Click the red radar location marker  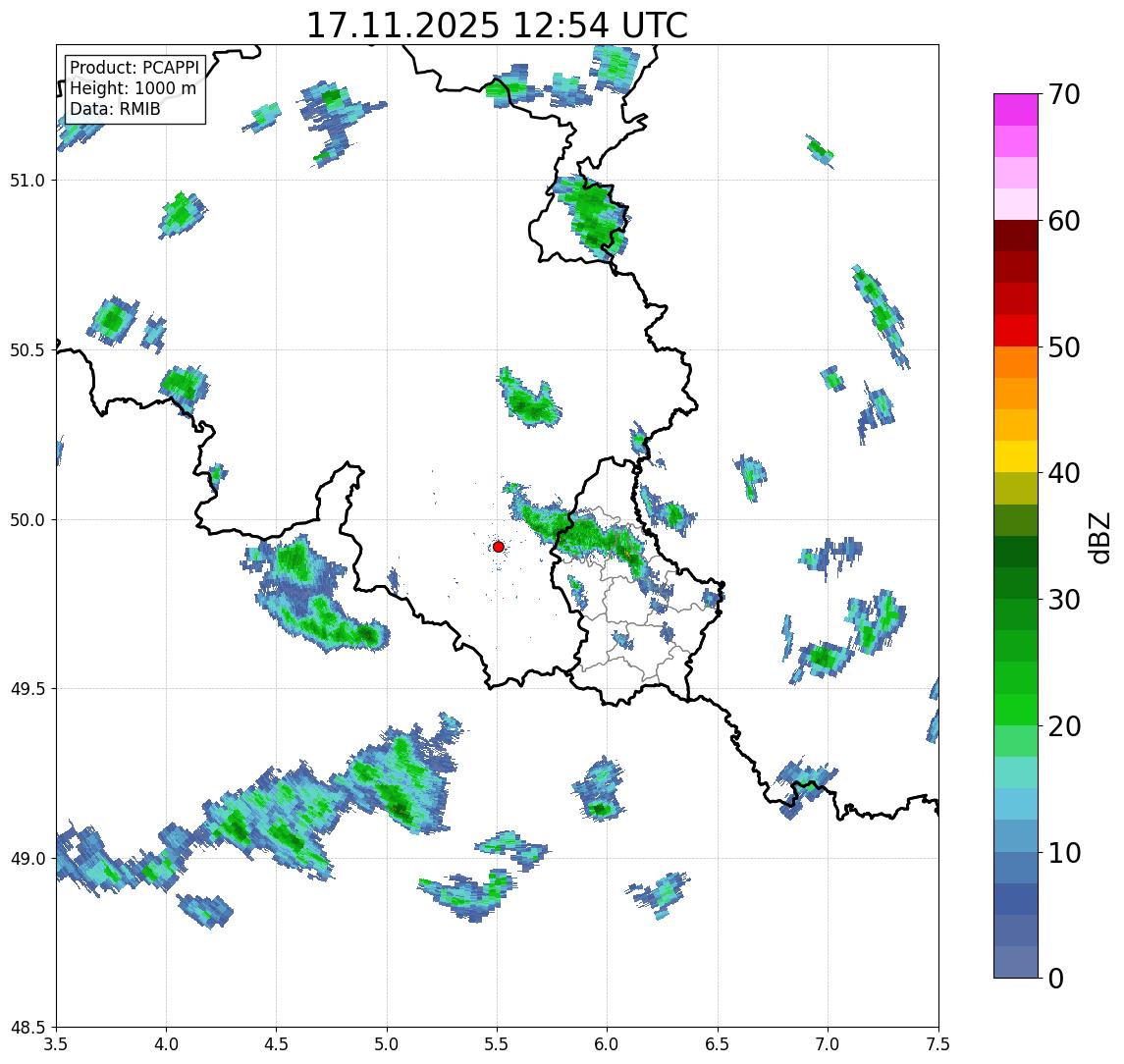click(499, 547)
